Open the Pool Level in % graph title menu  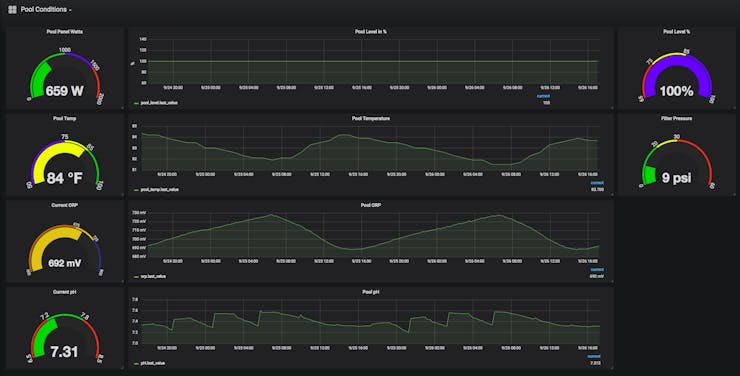click(370, 32)
